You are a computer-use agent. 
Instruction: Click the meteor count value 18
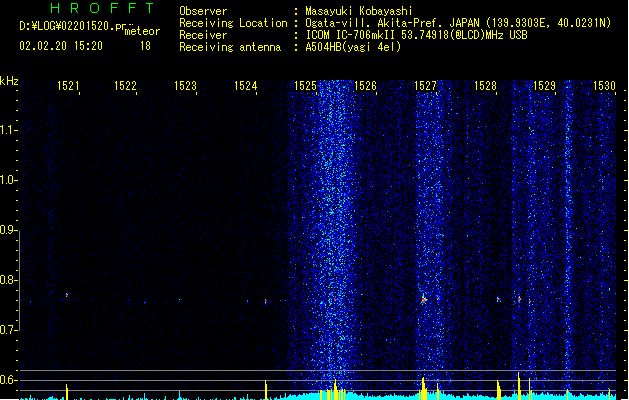pos(145,46)
